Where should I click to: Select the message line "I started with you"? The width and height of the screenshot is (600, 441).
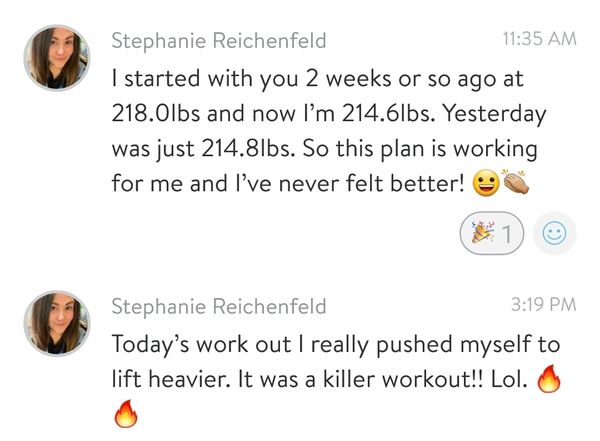(318, 79)
